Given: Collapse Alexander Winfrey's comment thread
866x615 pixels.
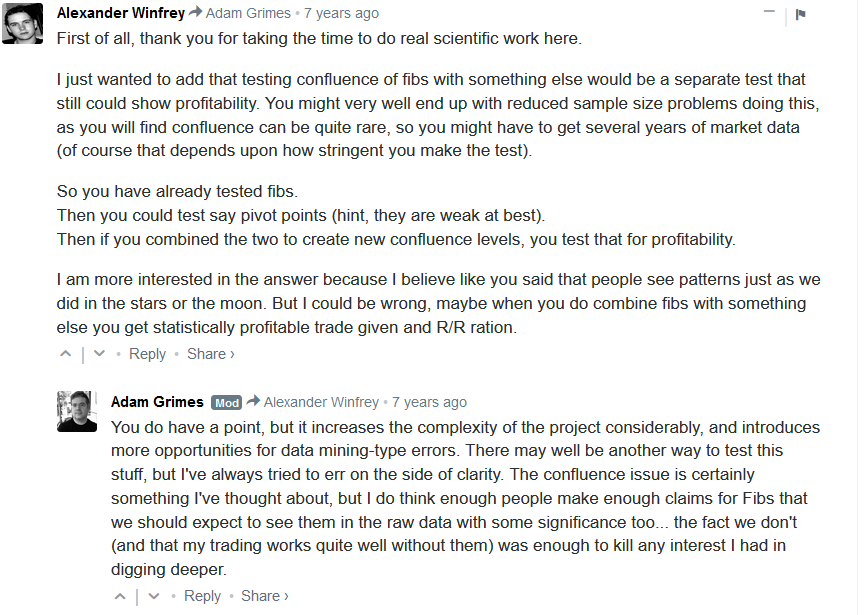Looking at the screenshot, I should coord(769,13).
